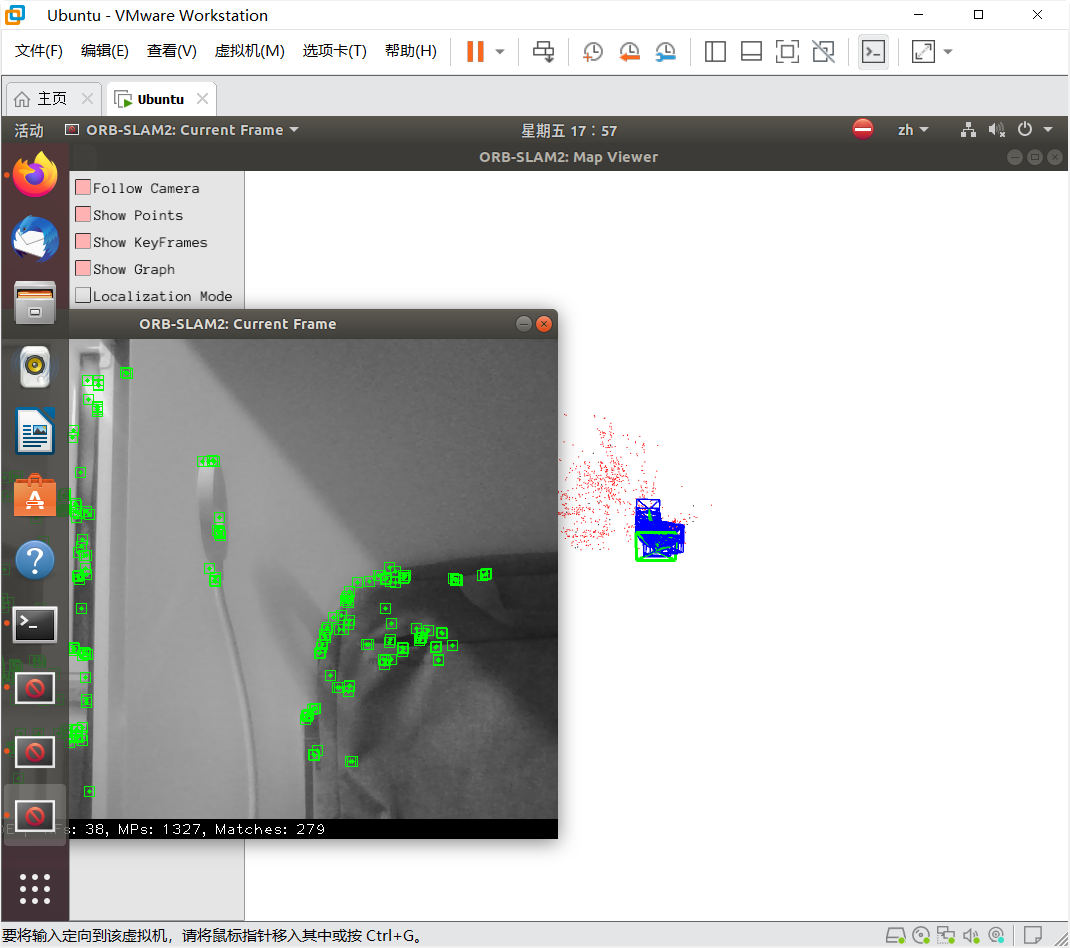Open Ubuntu Software store icon
The image size is (1070, 948).
tap(35, 495)
